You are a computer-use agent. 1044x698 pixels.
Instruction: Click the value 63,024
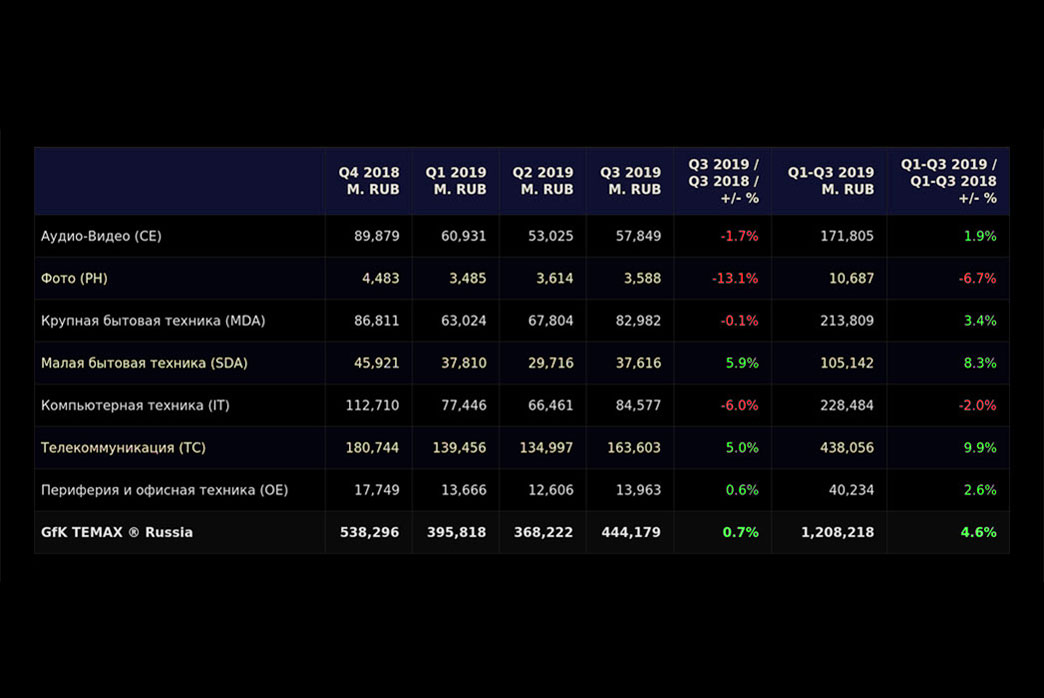[463, 321]
